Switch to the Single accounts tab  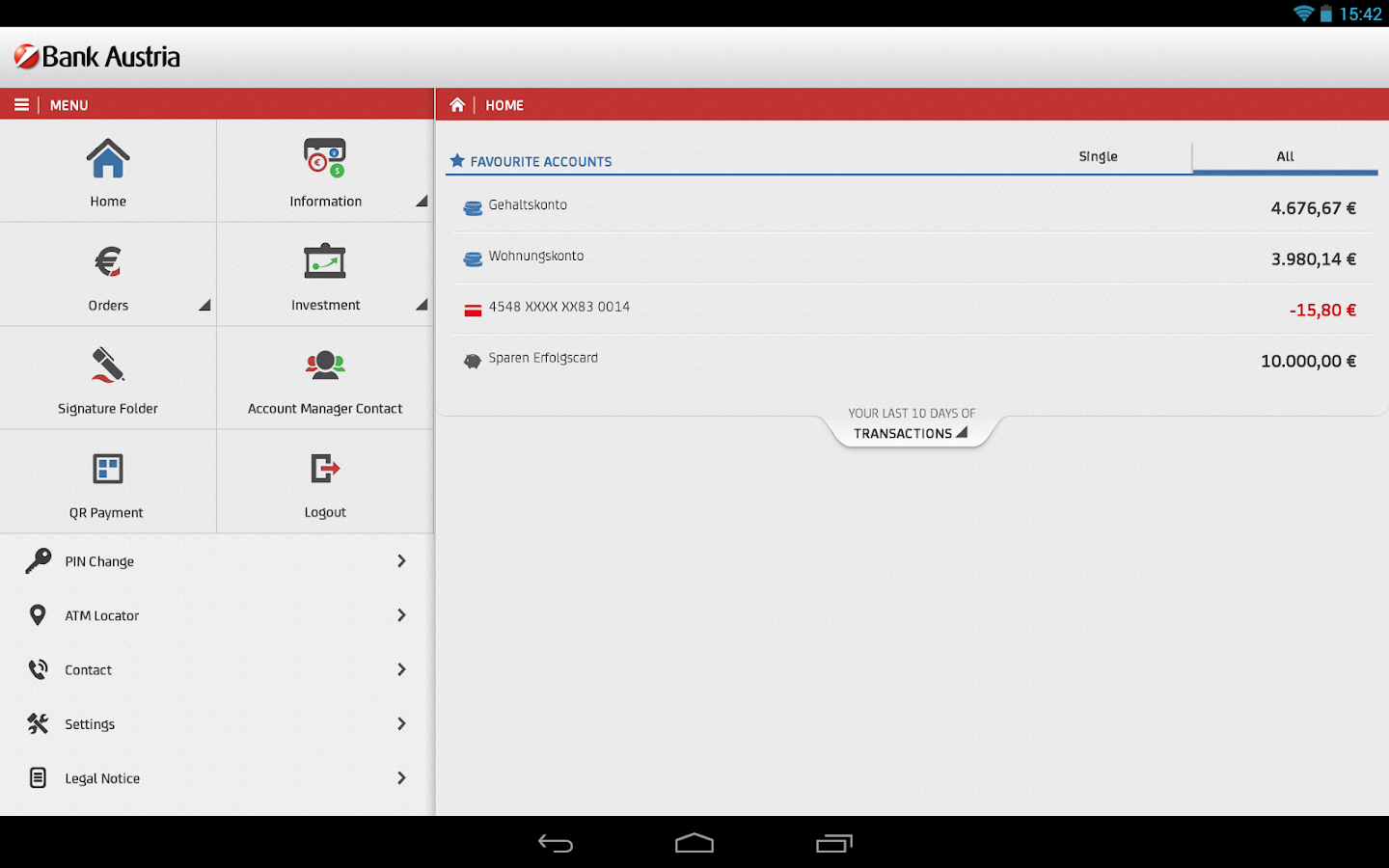pos(1098,156)
